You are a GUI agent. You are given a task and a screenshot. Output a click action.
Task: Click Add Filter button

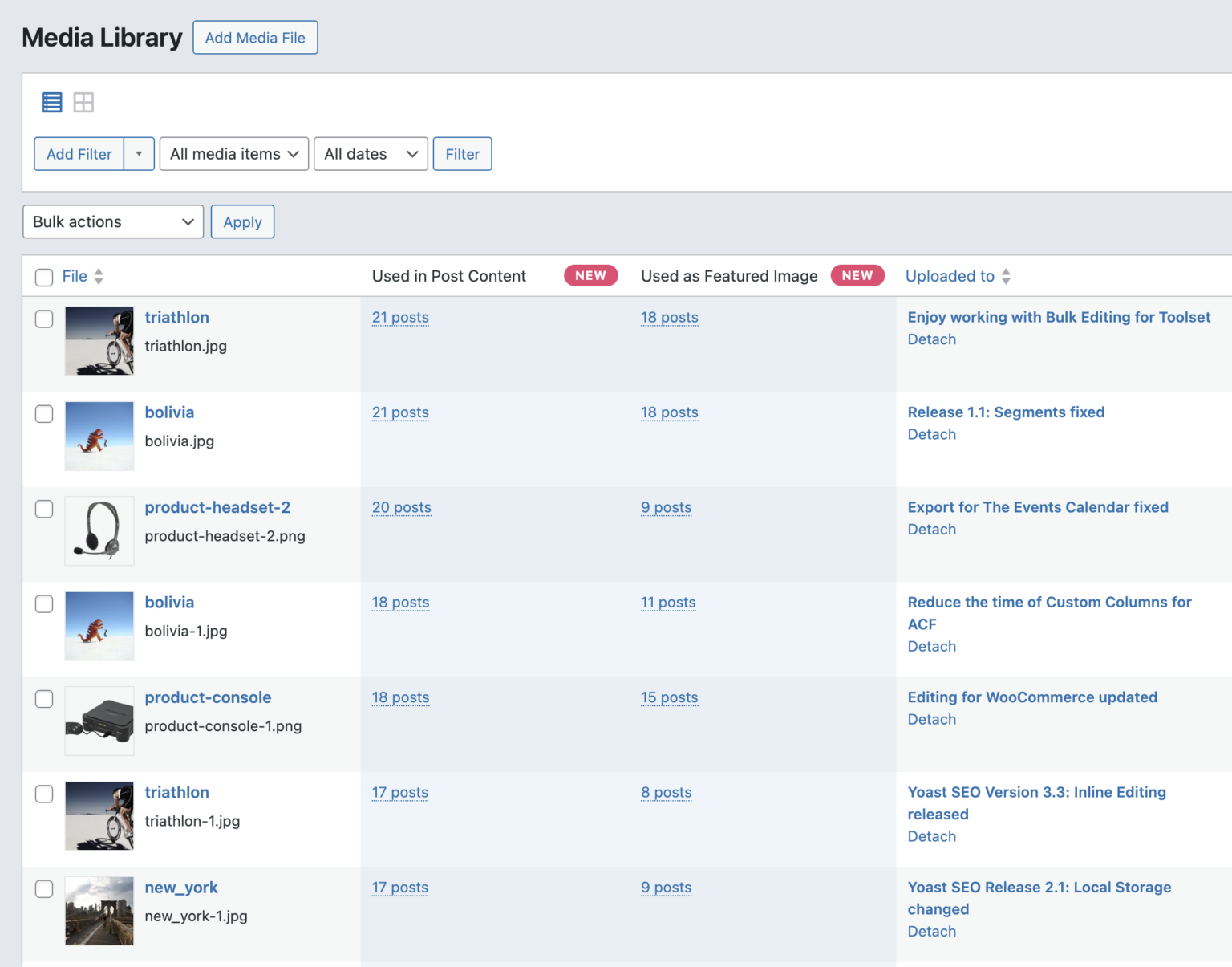[79, 154]
